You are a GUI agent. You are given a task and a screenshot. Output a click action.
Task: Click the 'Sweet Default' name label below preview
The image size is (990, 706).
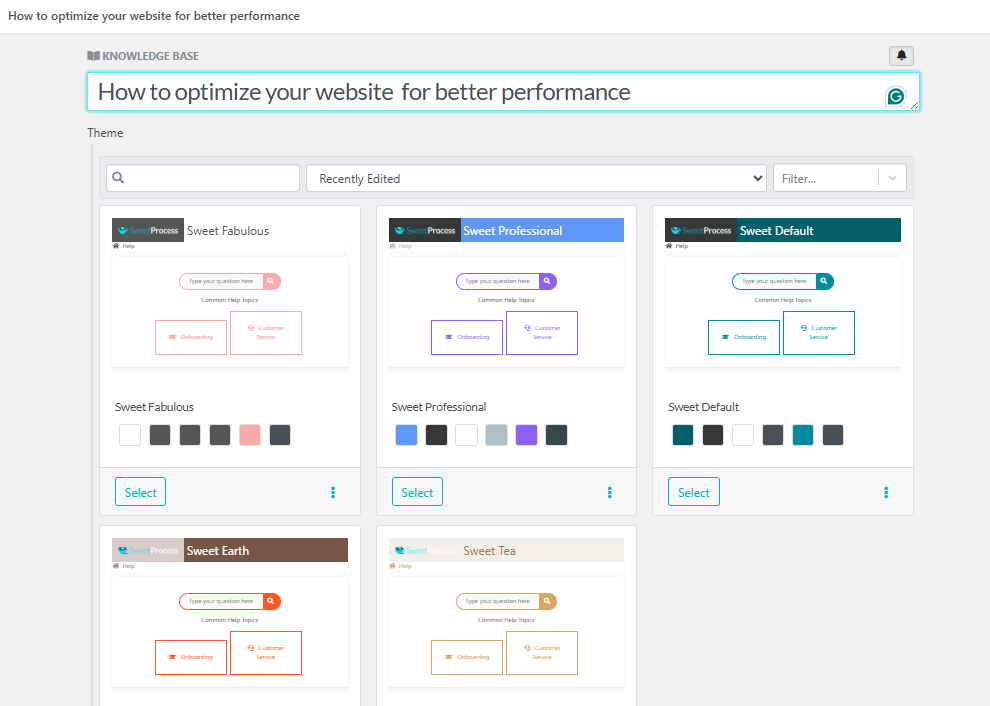coord(703,407)
